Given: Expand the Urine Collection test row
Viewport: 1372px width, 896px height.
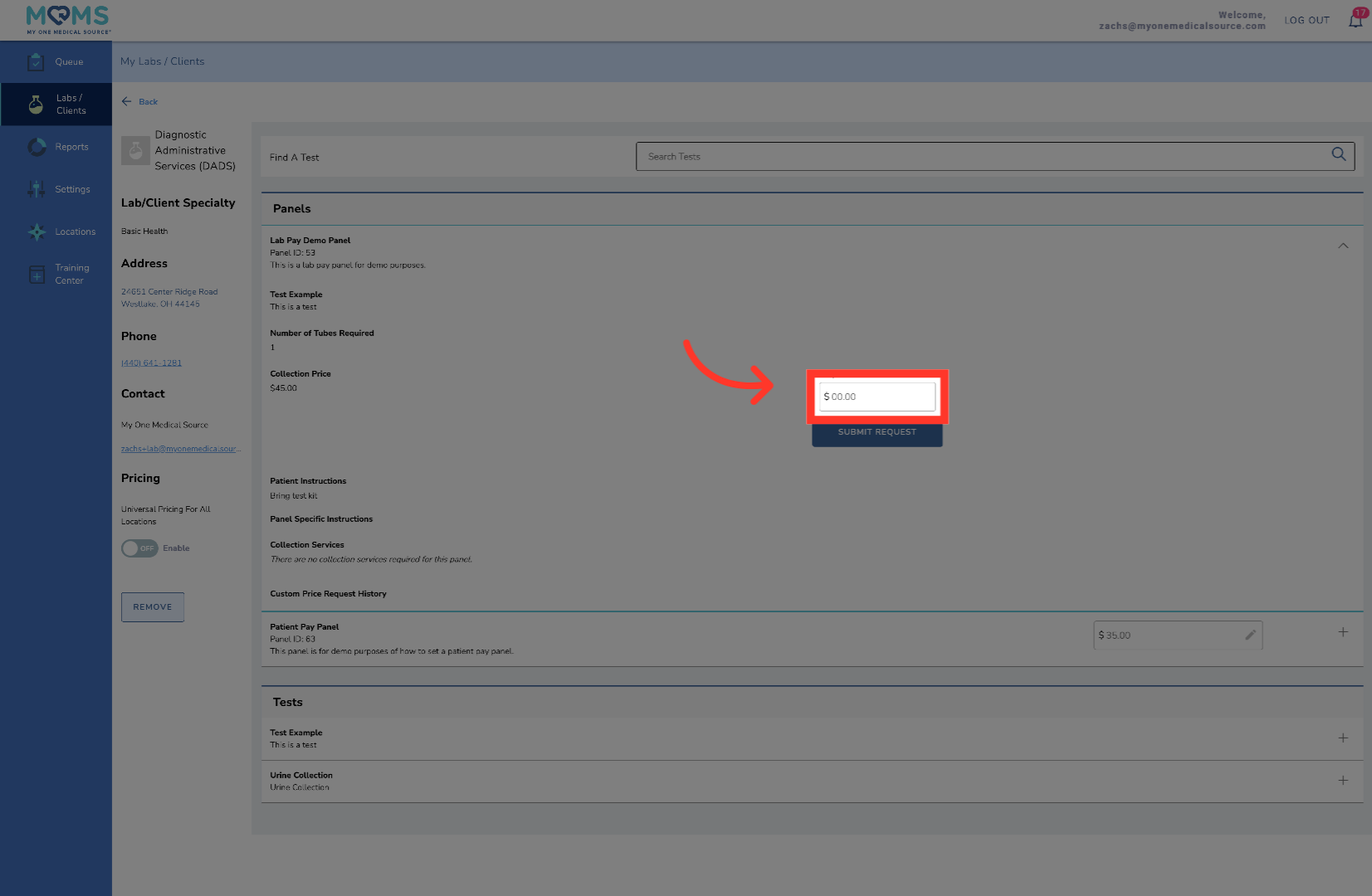Looking at the screenshot, I should [1342, 781].
